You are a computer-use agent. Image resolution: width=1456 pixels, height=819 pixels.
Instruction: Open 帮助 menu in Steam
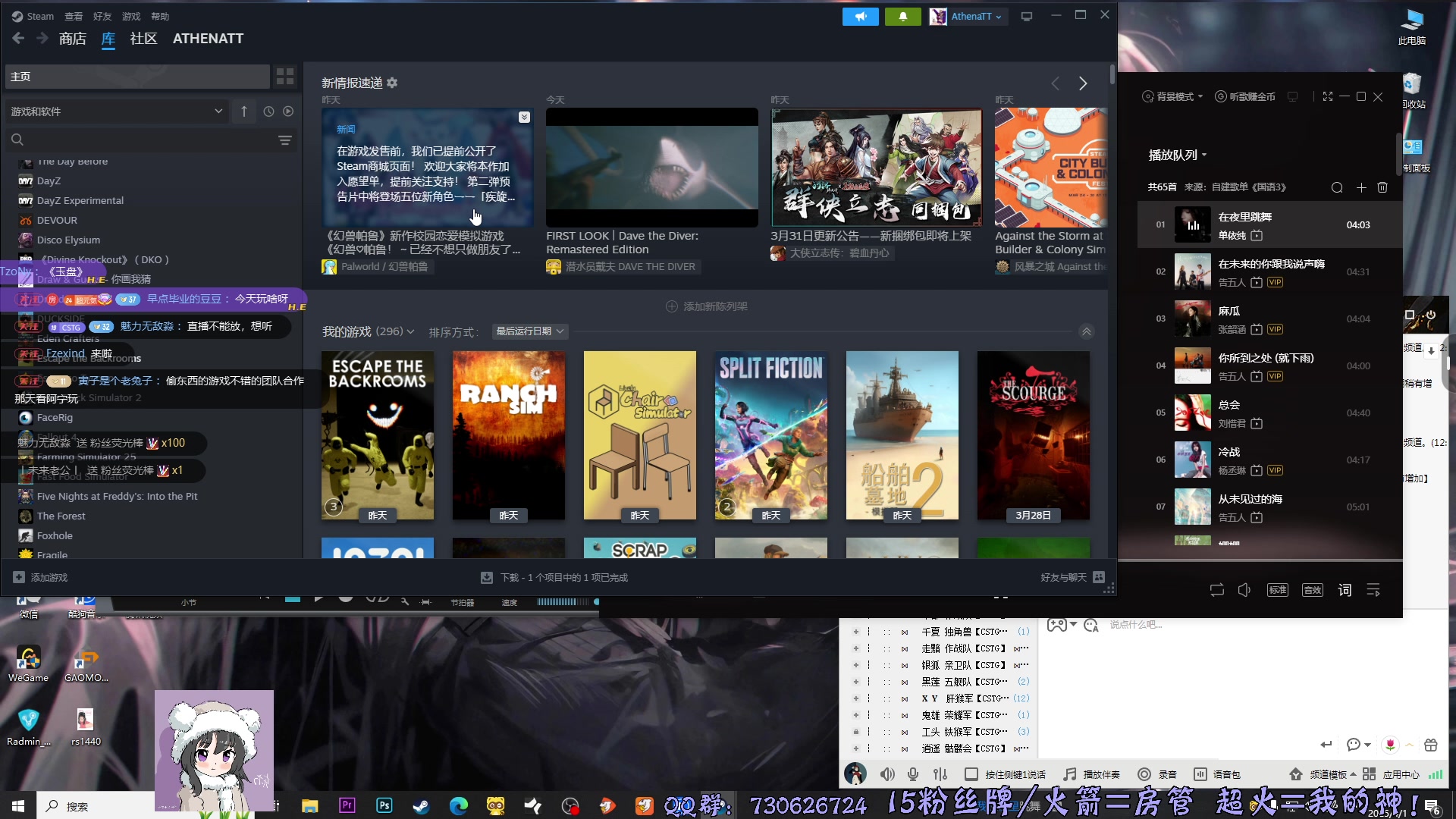[x=160, y=16]
